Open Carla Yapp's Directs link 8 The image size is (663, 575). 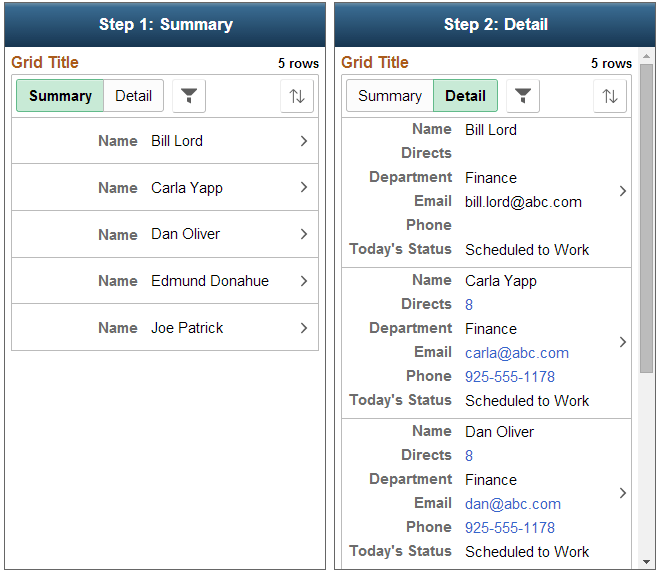[x=469, y=304]
